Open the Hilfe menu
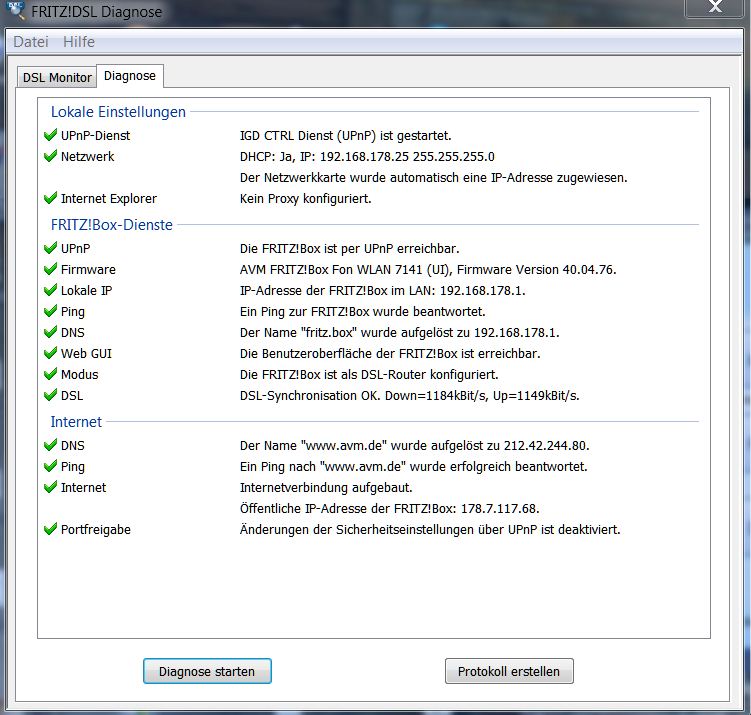This screenshot has height=715, width=751. tap(79, 42)
